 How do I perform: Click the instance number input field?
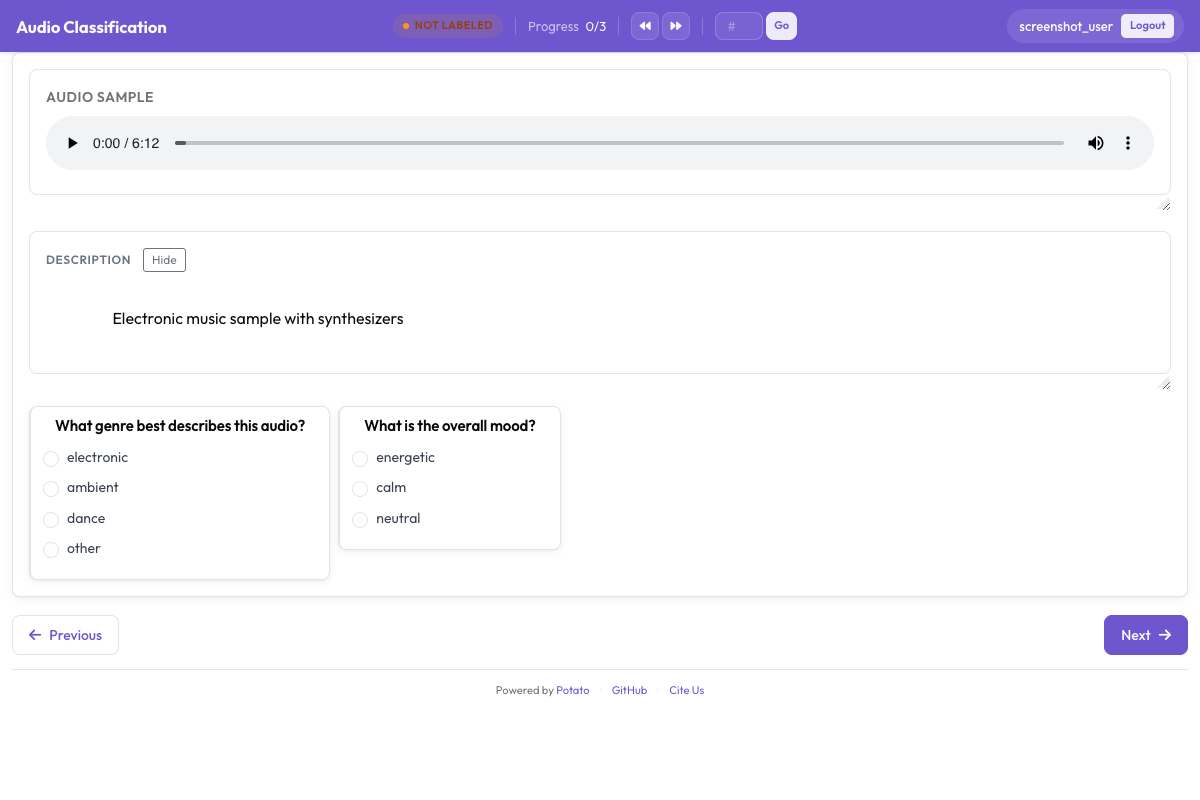pos(738,26)
